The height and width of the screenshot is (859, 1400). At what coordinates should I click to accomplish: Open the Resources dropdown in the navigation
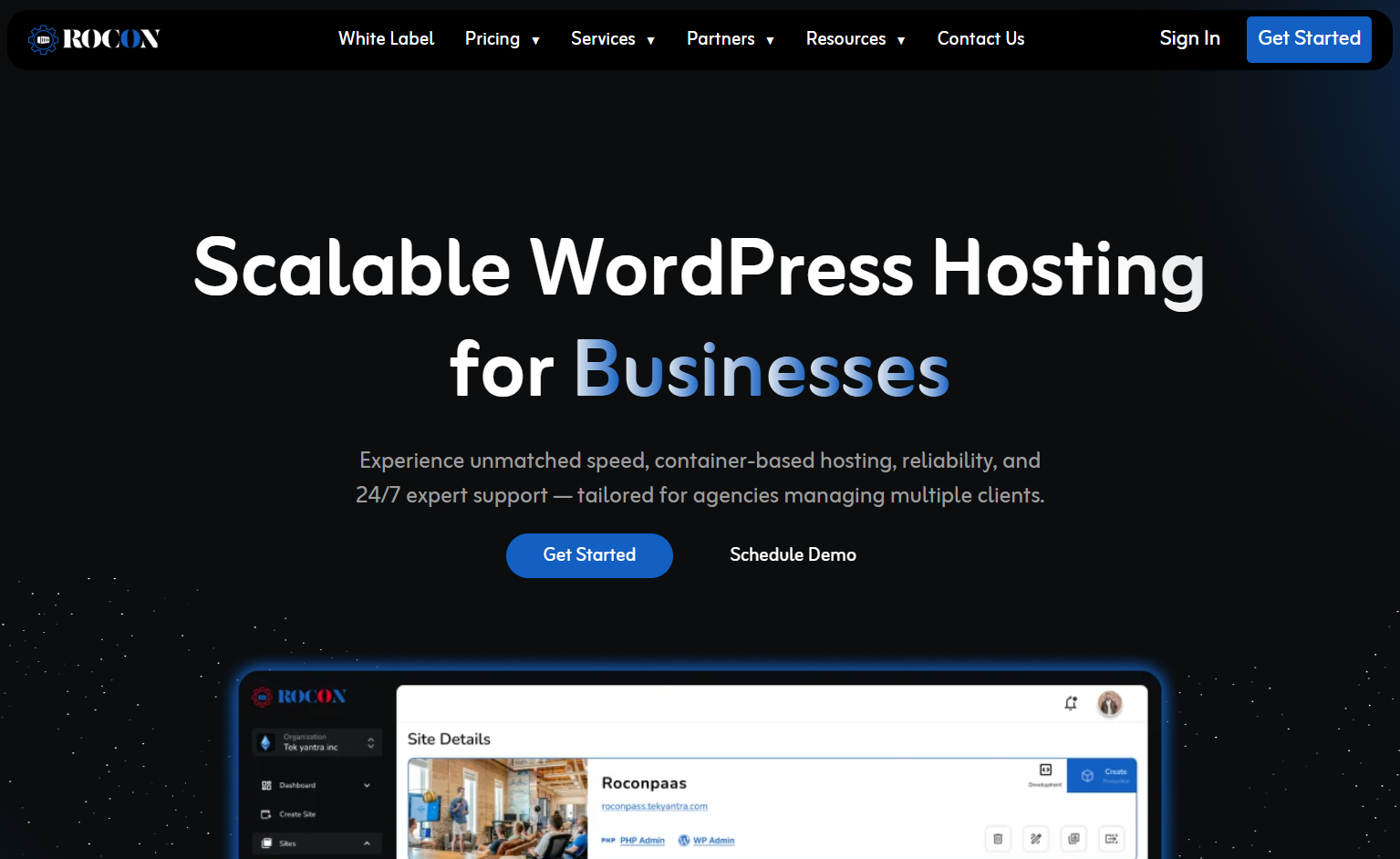pyautogui.click(x=856, y=39)
